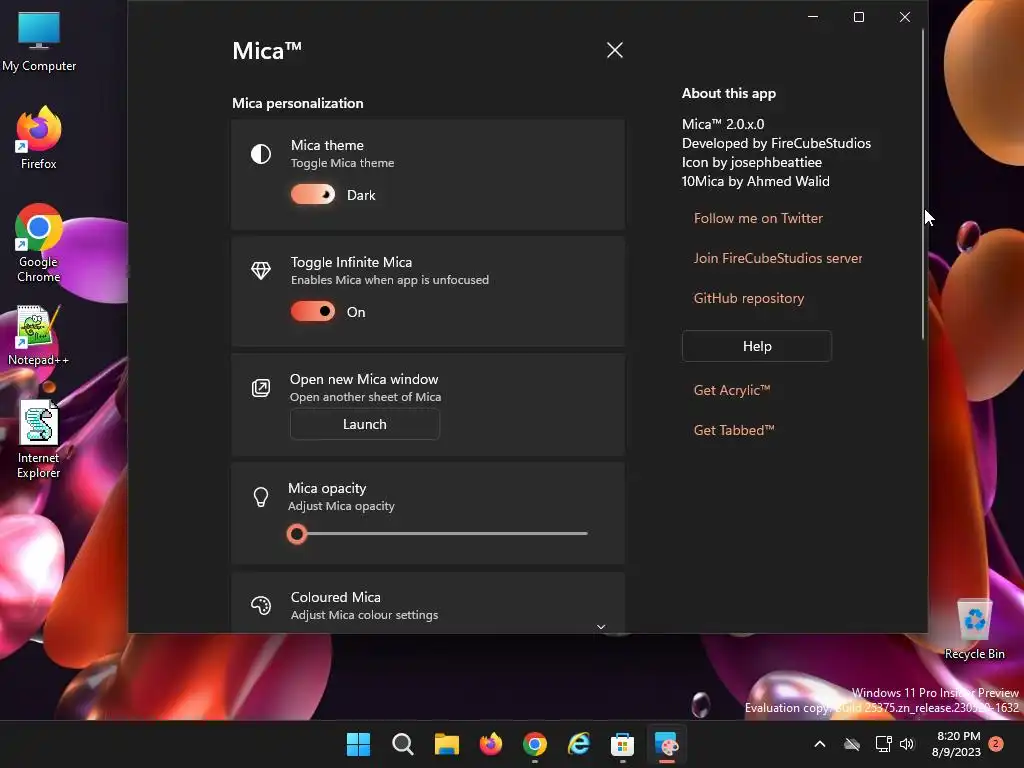Toggle the Mica theme Dark switch
The image size is (1024, 768).
[313, 195]
